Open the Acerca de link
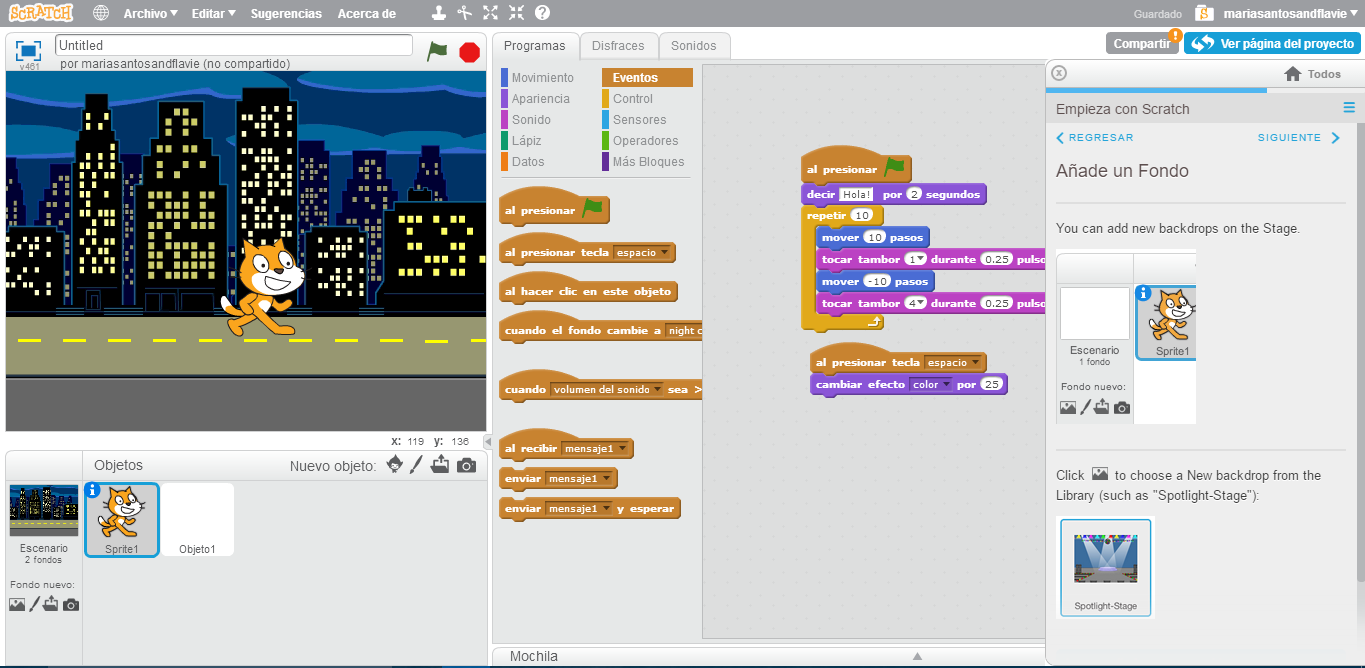The height and width of the screenshot is (668, 1365). pyautogui.click(x=367, y=14)
